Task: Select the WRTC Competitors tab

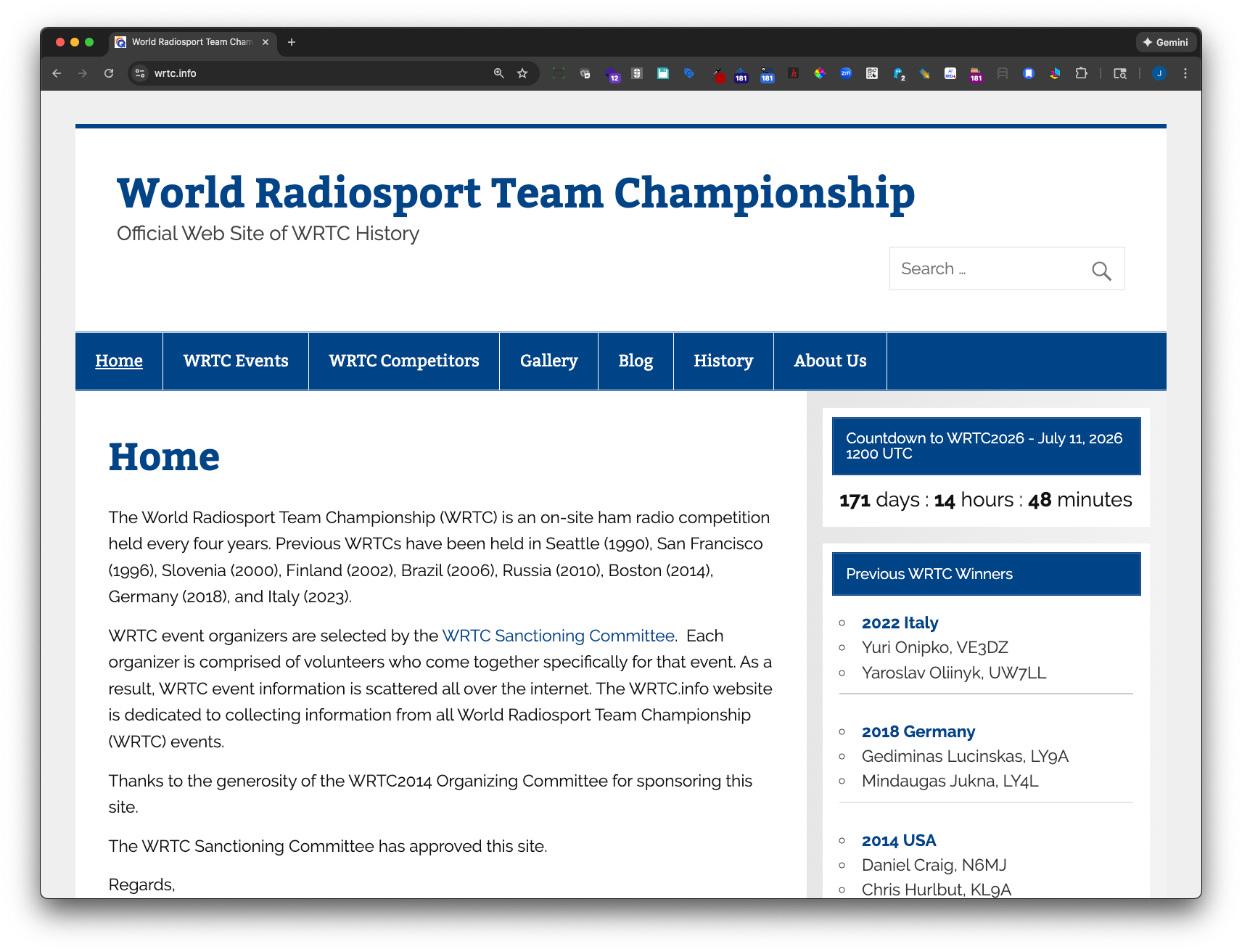Action: click(403, 361)
